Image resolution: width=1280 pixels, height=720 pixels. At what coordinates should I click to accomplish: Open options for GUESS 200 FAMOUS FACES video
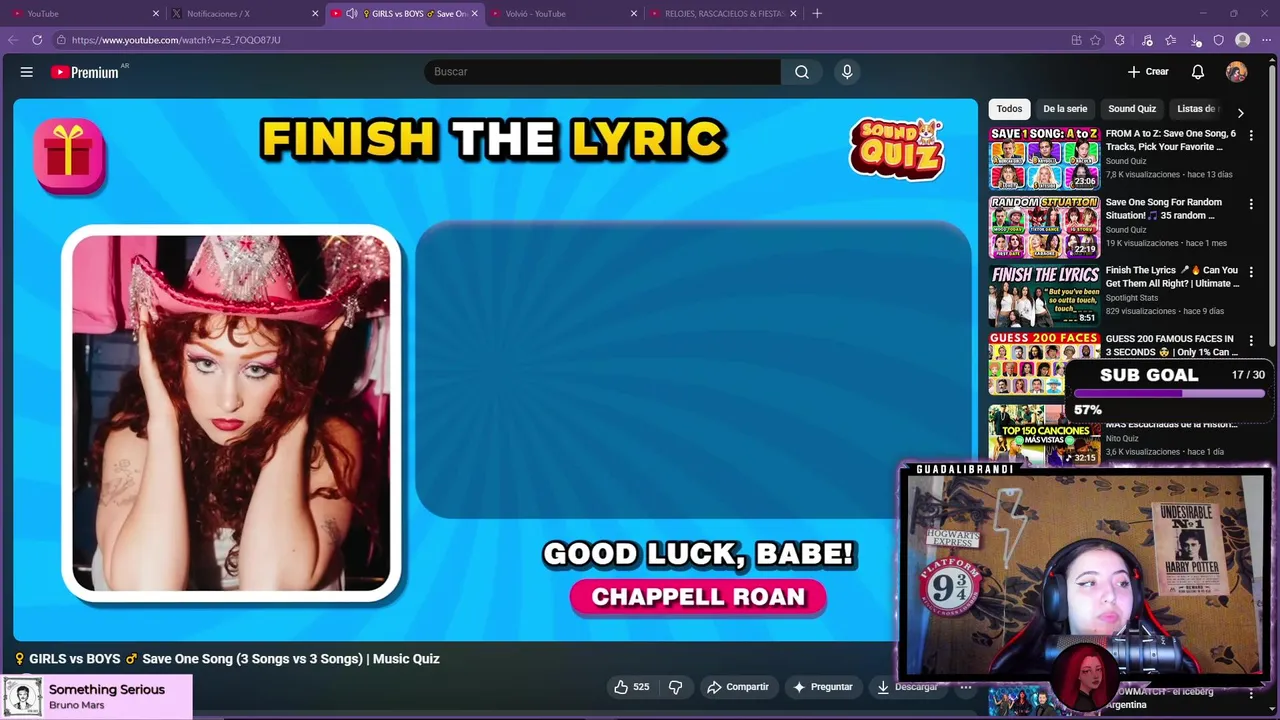1251,340
